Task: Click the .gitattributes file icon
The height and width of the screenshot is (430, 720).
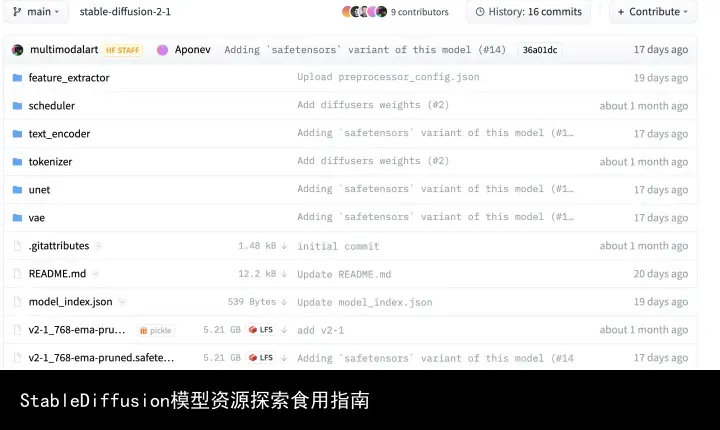Action: [x=17, y=246]
